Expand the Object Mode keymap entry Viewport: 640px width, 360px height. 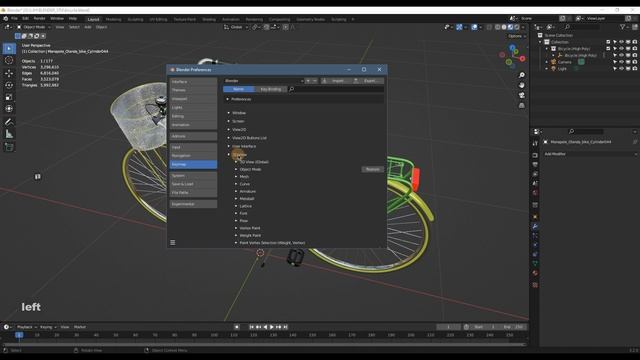click(236, 169)
